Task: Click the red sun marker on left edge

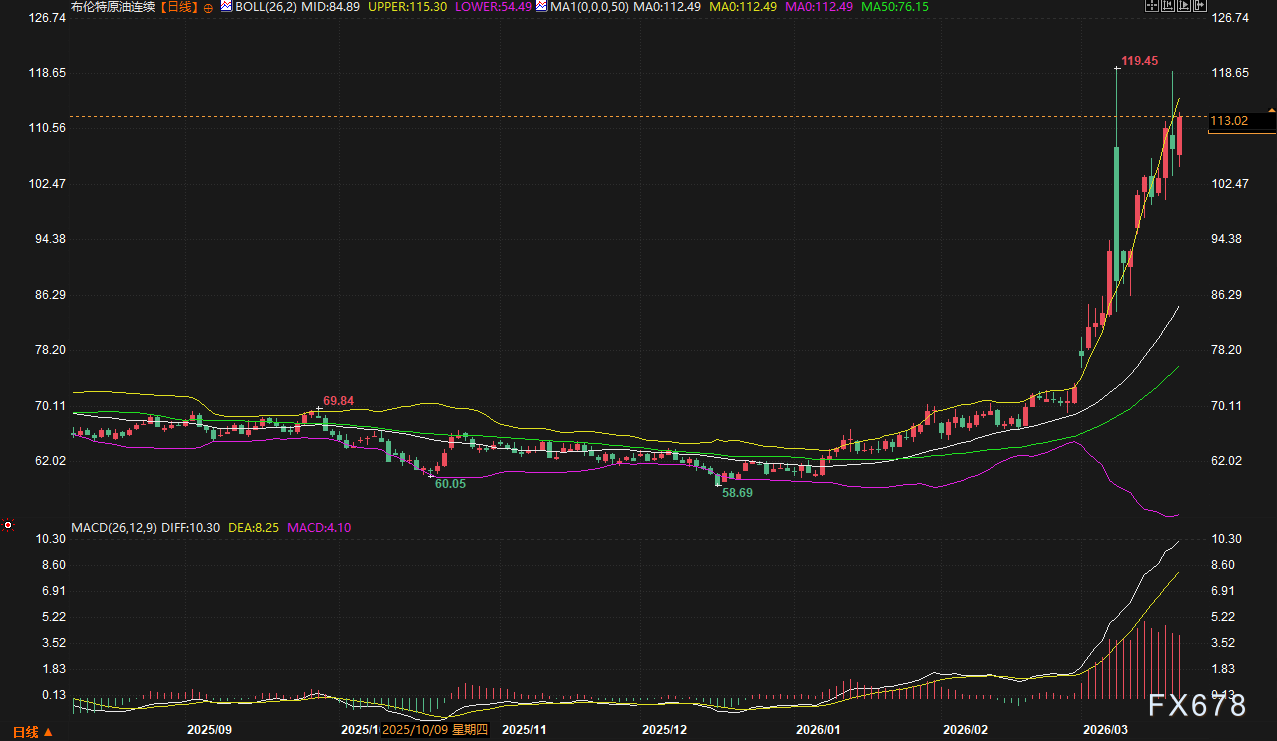Action: point(8,524)
